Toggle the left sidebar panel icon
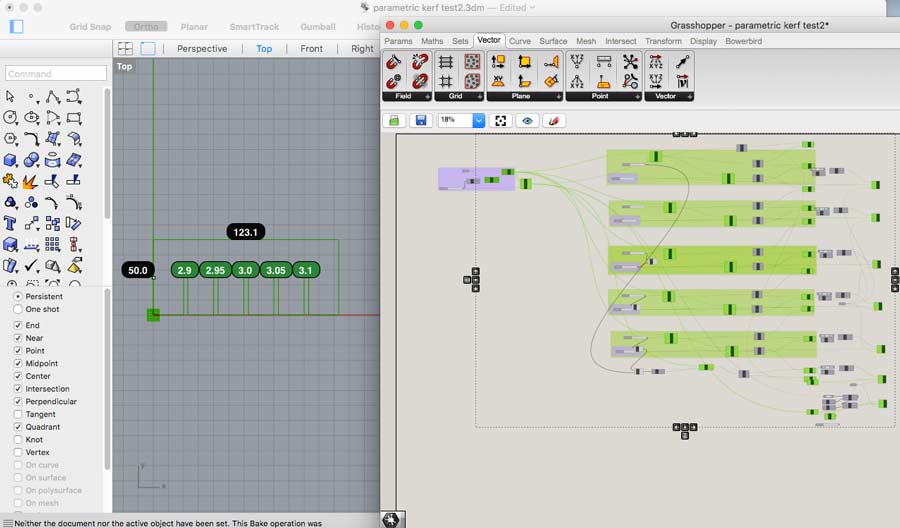The height and width of the screenshot is (528, 900). coord(16,26)
